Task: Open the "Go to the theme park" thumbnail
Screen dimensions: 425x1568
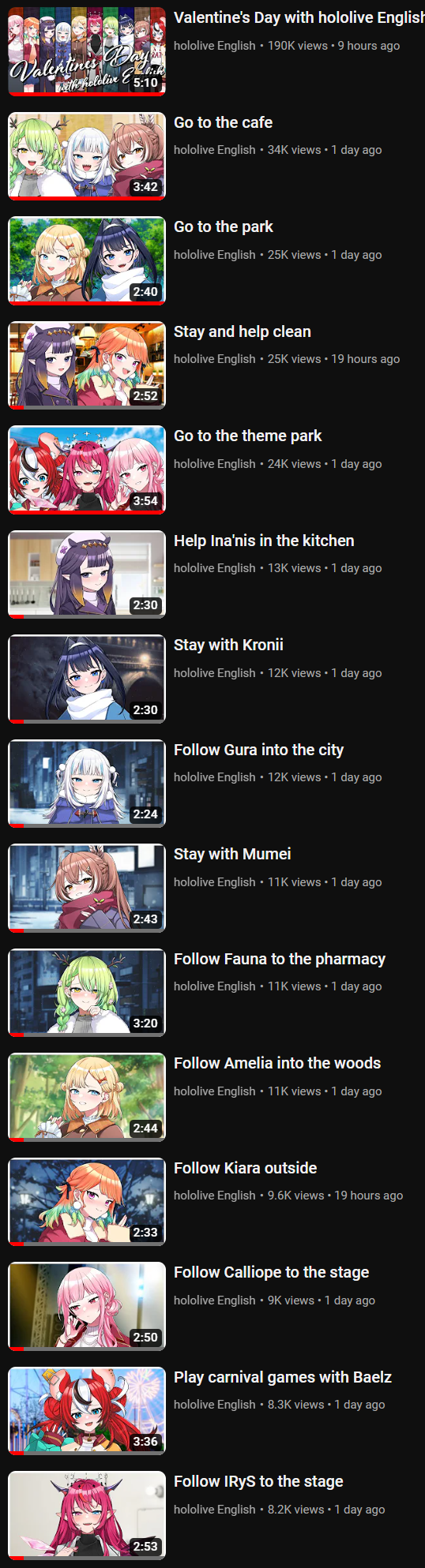Action: pos(87,470)
